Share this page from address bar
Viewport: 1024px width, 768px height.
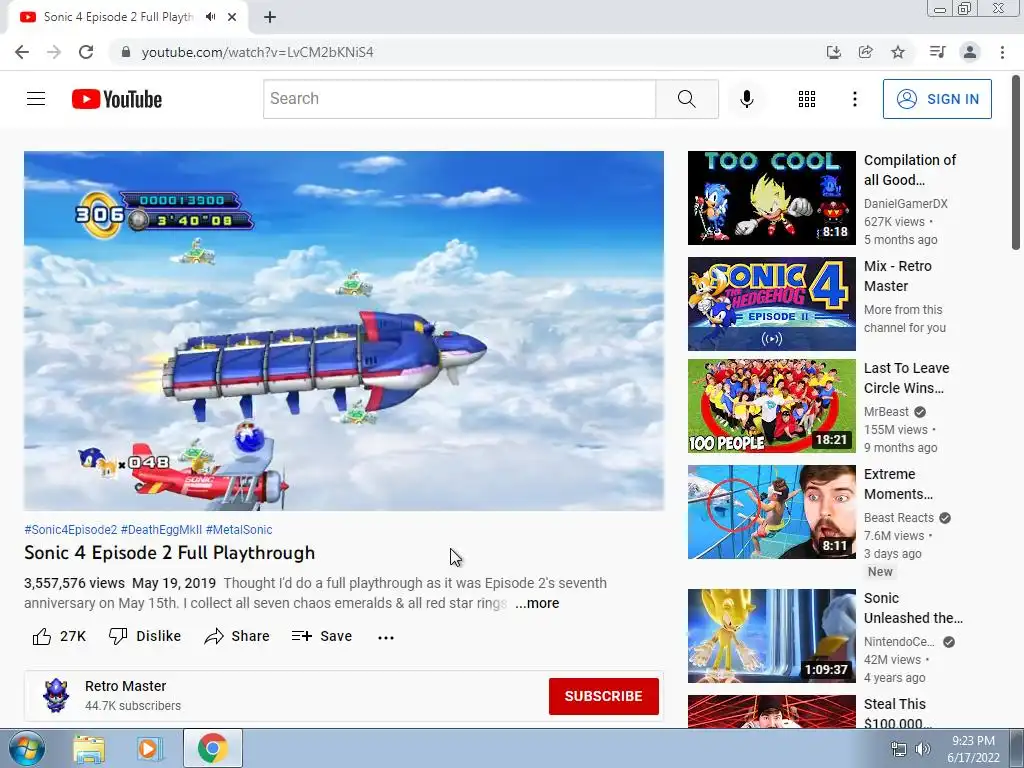[865, 52]
